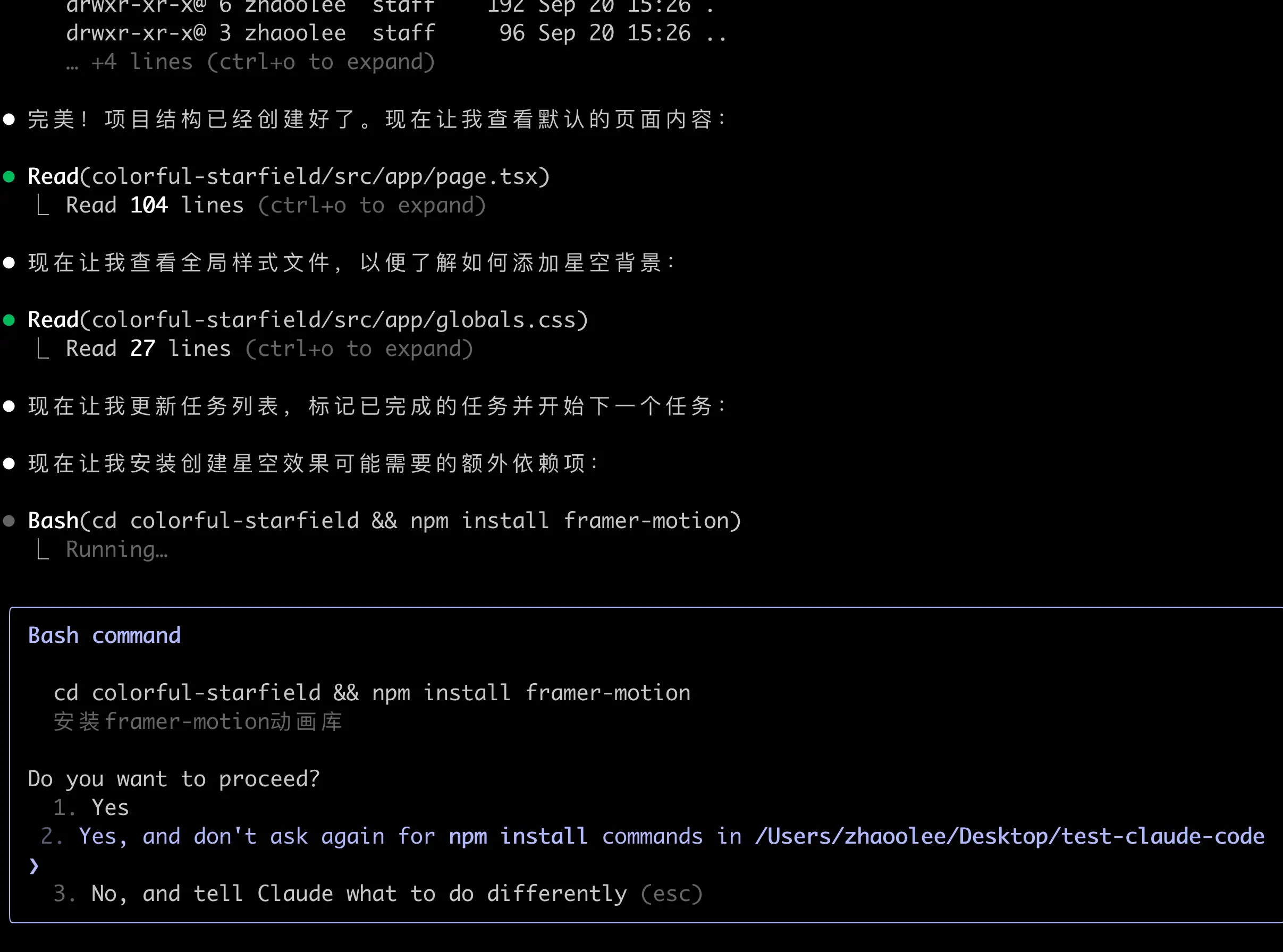Image resolution: width=1283 pixels, height=952 pixels.
Task: Click white bullet beside 完美 message
Action: point(9,120)
